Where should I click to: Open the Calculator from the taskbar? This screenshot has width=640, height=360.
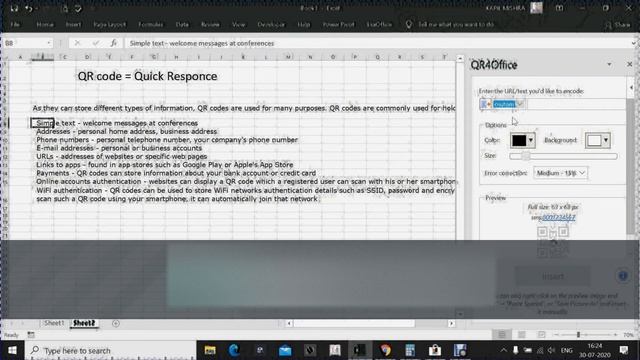(410, 350)
